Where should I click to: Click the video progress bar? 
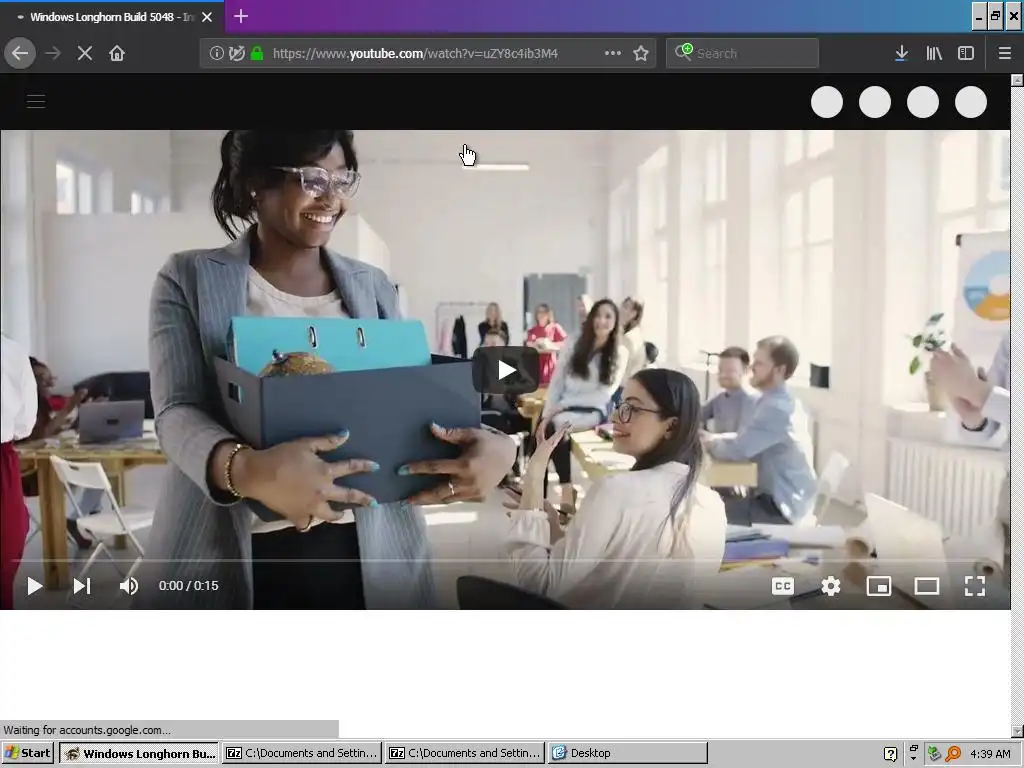click(x=505, y=560)
